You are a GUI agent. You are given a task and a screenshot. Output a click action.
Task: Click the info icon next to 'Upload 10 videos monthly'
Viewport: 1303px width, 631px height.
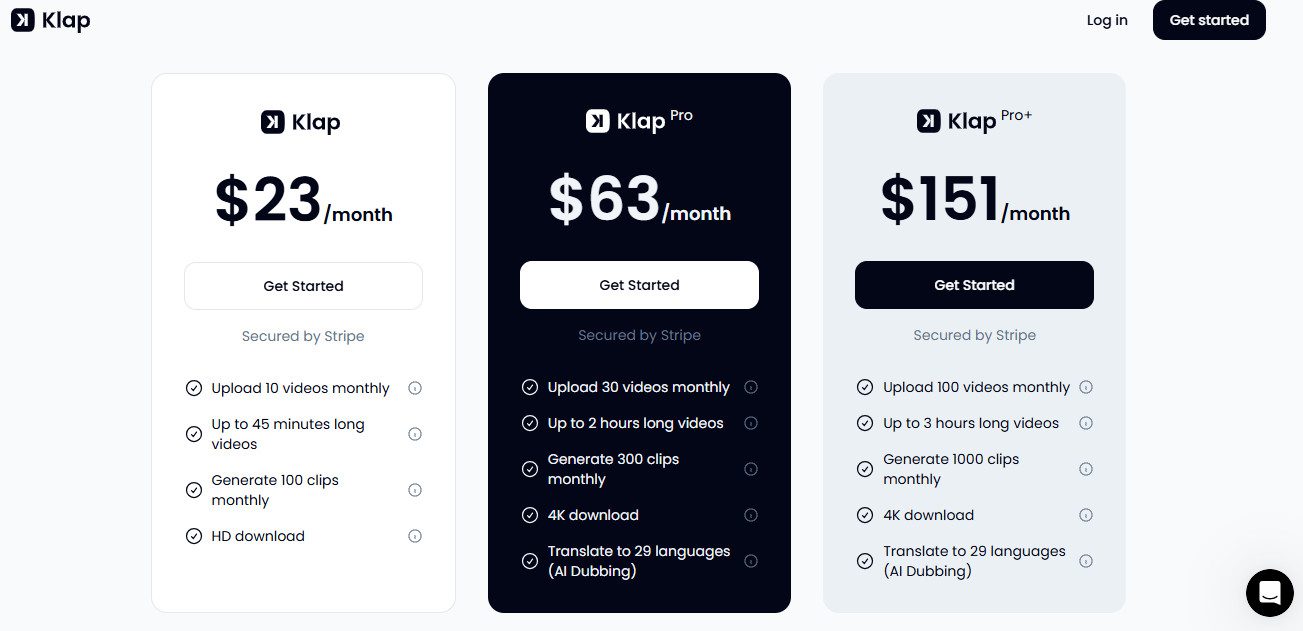415,388
